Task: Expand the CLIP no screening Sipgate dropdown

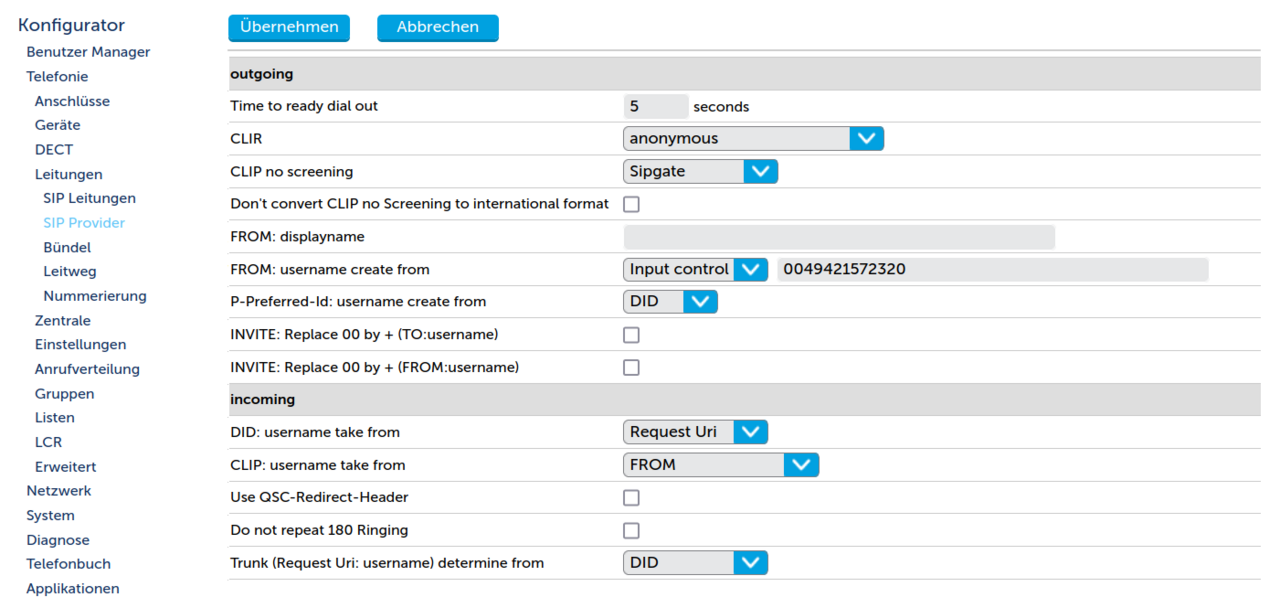Action: [700, 172]
